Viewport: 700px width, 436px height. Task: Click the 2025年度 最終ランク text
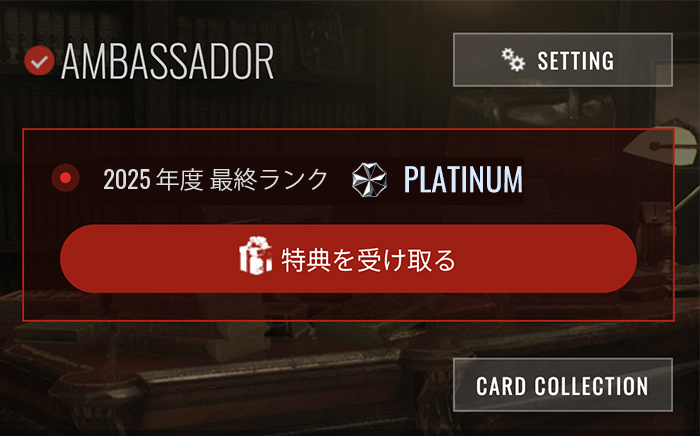216,179
